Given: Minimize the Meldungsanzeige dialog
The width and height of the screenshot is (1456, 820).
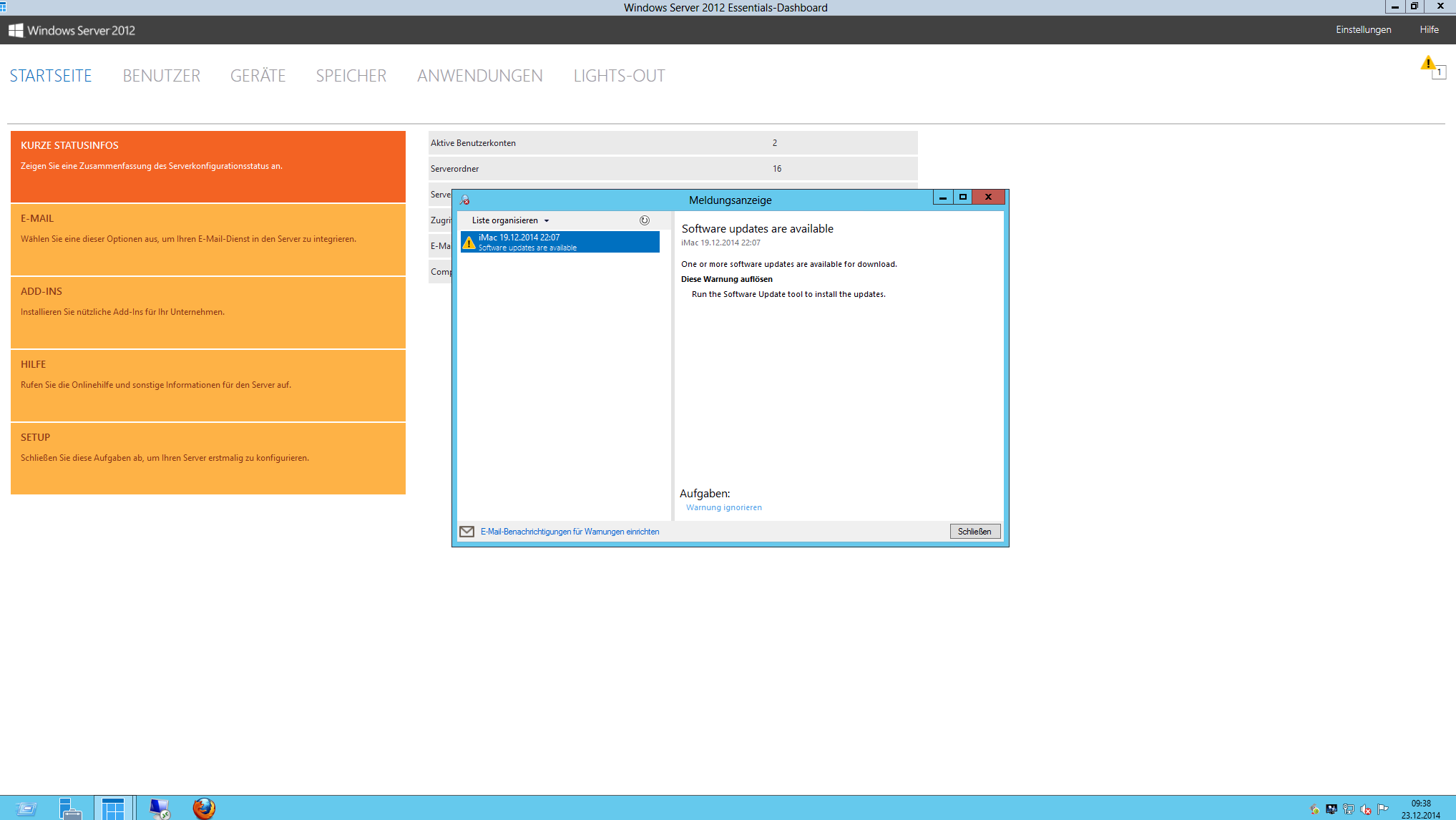Looking at the screenshot, I should tap(943, 197).
